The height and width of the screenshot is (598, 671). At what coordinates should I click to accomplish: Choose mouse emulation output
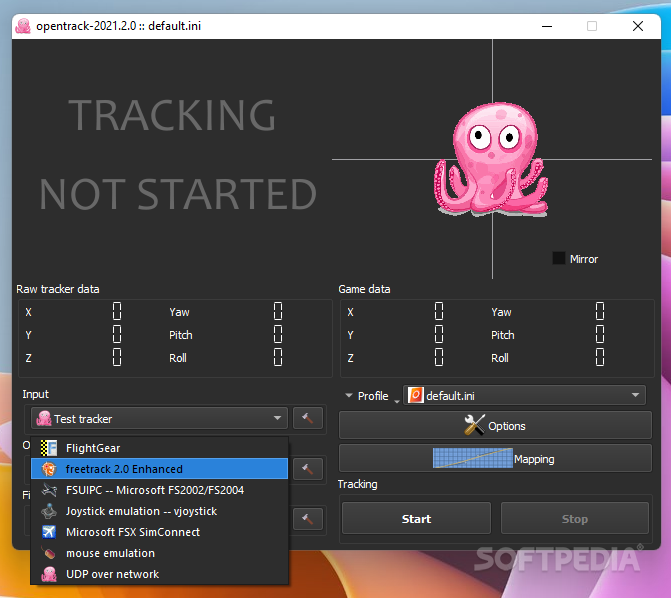point(159,553)
